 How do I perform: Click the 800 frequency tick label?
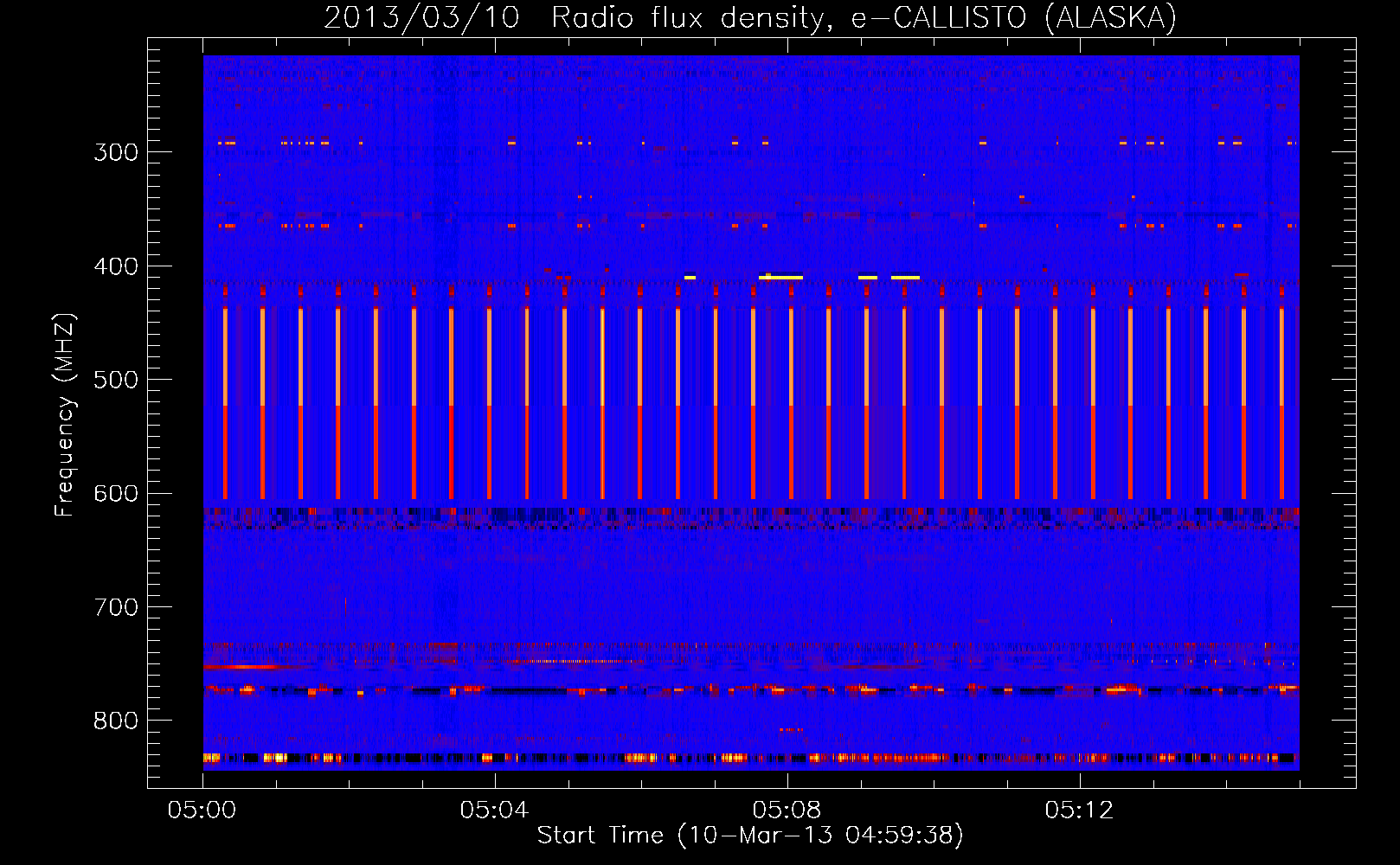click(116, 721)
